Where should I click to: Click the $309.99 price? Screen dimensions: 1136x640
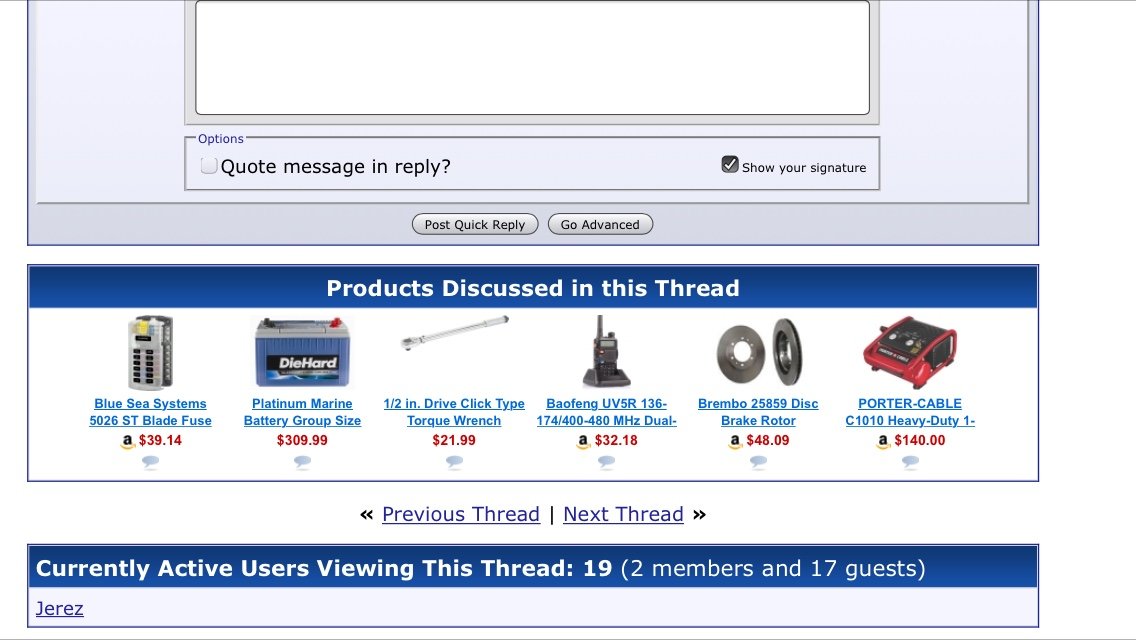point(302,441)
